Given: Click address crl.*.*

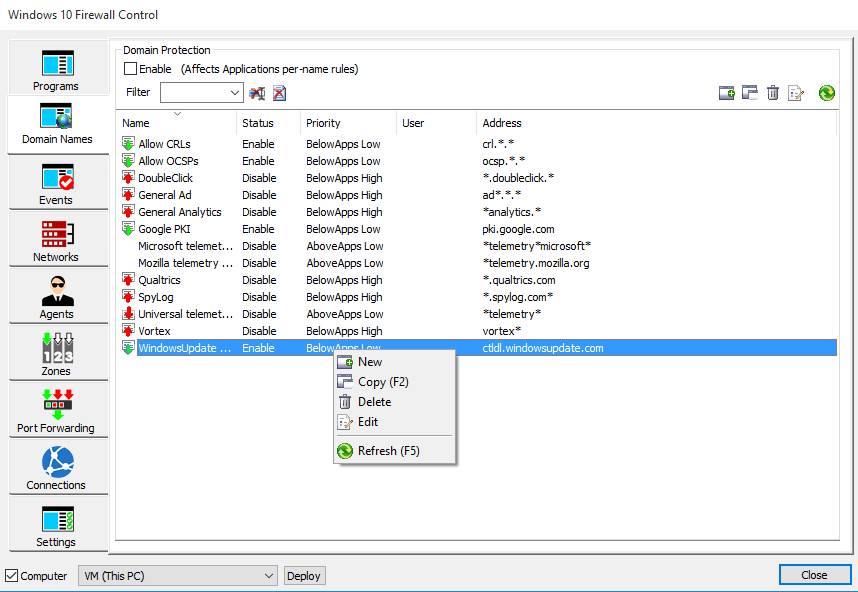Looking at the screenshot, I should coord(498,144).
